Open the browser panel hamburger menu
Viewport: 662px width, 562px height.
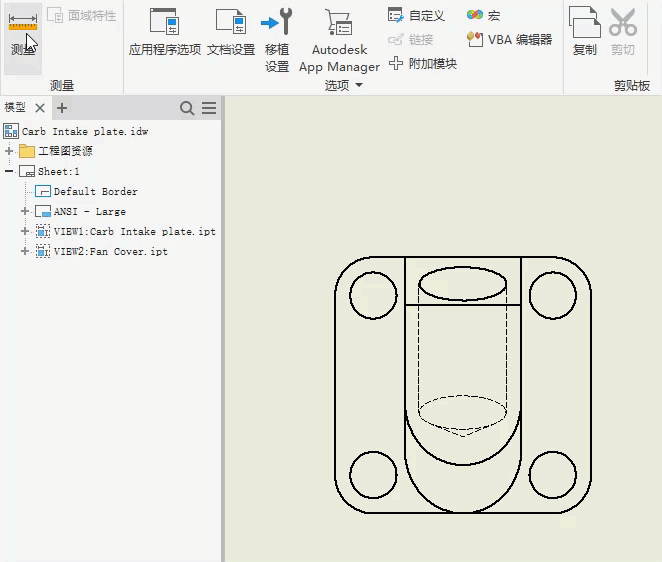pos(209,108)
